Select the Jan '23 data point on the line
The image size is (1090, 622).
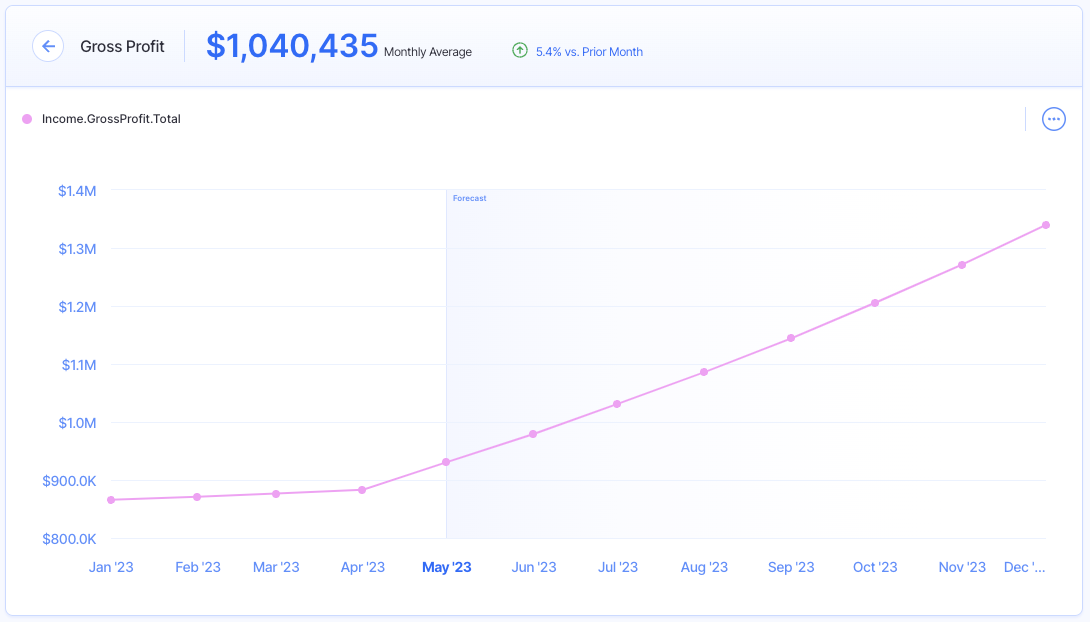[112, 499]
